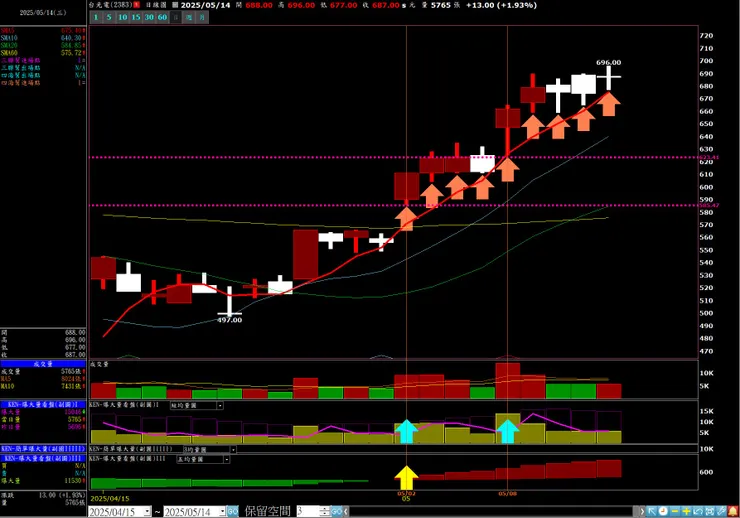740x518 pixels.
Task: Click the drawing pen icon in bottom toolbar
Action: point(721,511)
